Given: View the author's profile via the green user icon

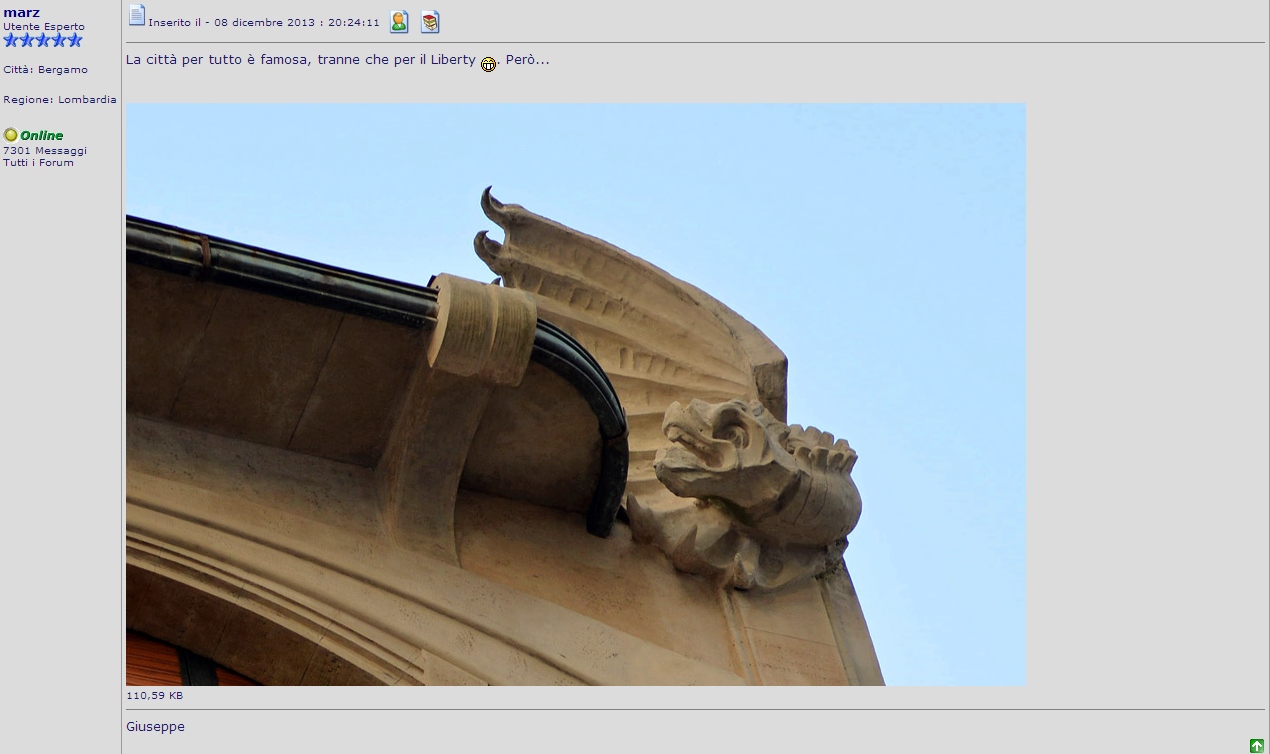Looking at the screenshot, I should click(x=399, y=22).
